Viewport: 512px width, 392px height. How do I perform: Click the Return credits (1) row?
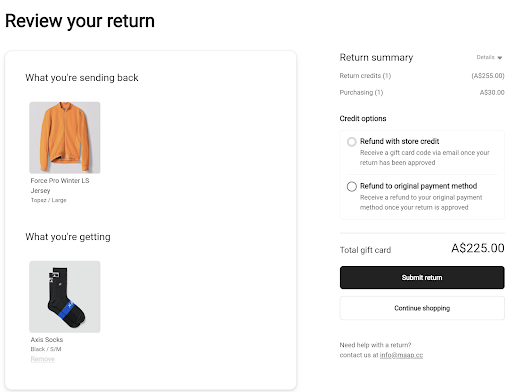[422, 76]
